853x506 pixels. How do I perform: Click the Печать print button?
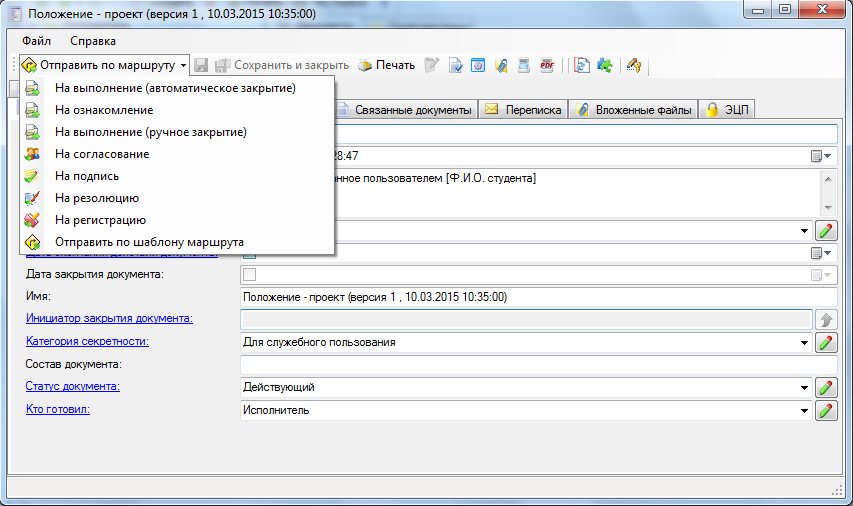387,65
